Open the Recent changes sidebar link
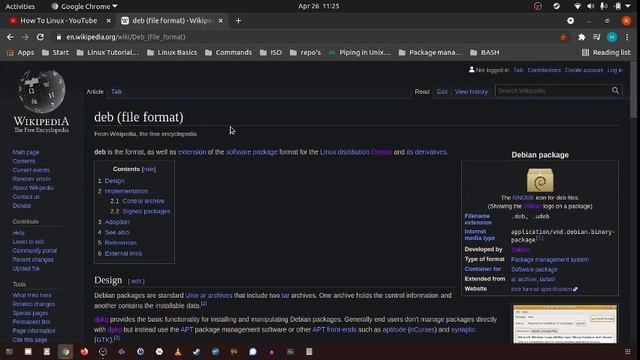640x360 pixels. [x=33, y=260]
